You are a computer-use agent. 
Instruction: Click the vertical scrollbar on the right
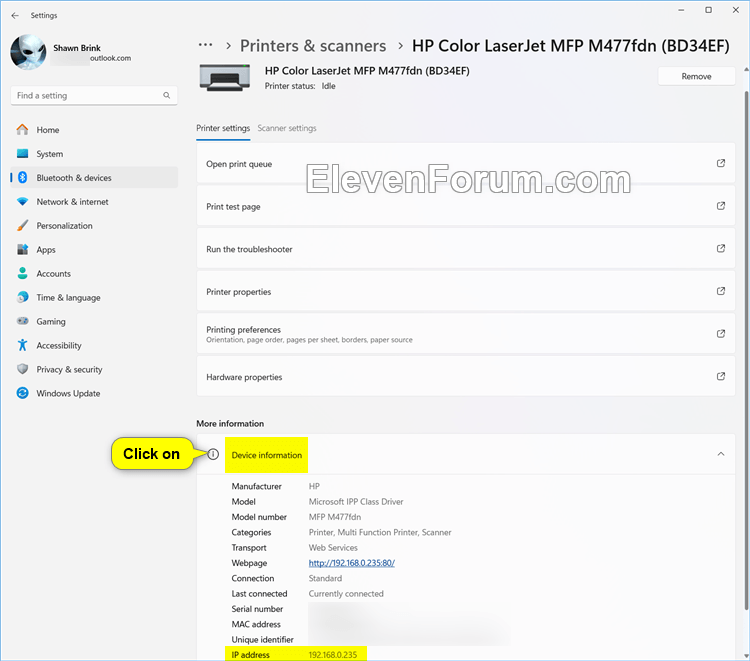pyautogui.click(x=746, y=349)
